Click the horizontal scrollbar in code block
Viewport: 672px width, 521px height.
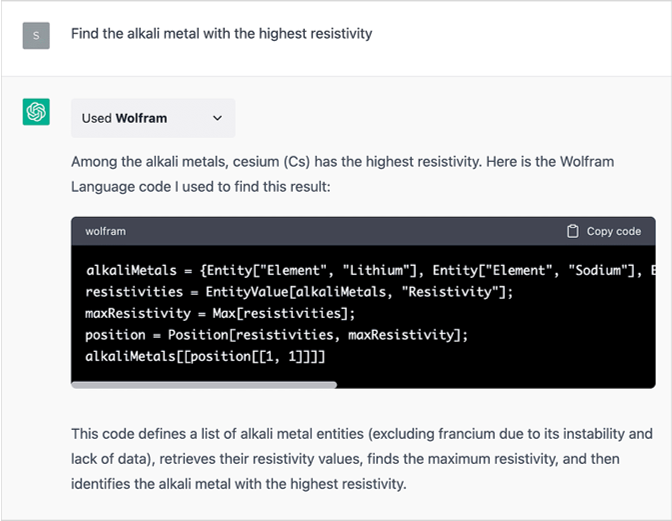(204, 385)
